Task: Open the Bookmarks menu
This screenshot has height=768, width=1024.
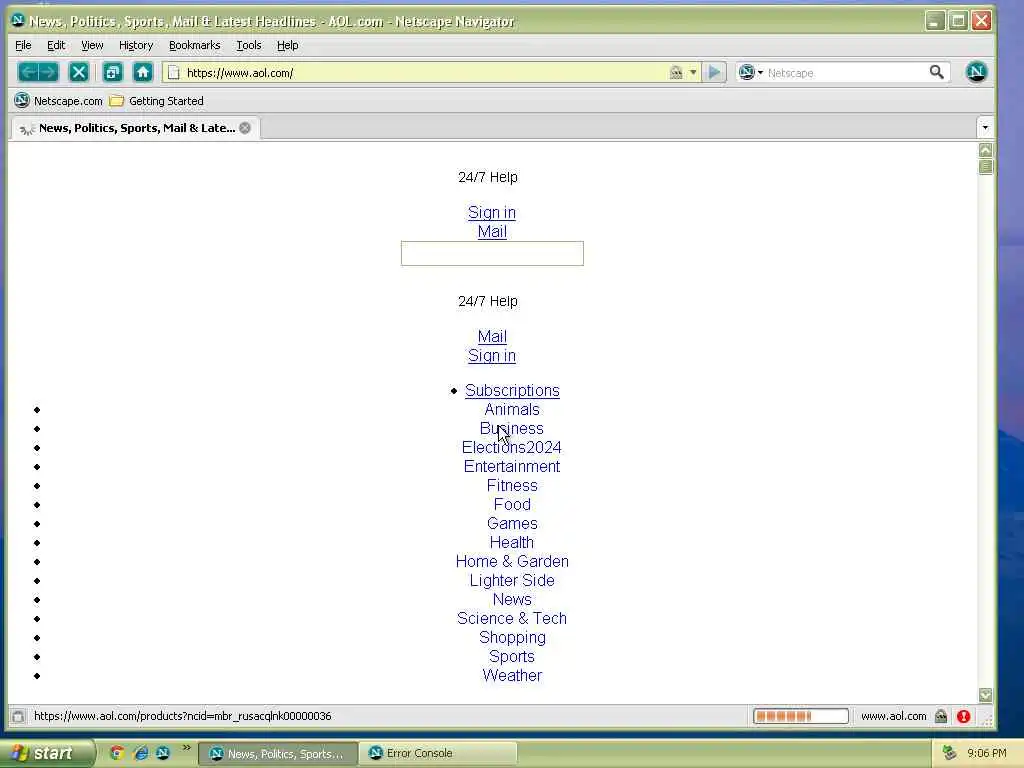Action: coord(195,45)
